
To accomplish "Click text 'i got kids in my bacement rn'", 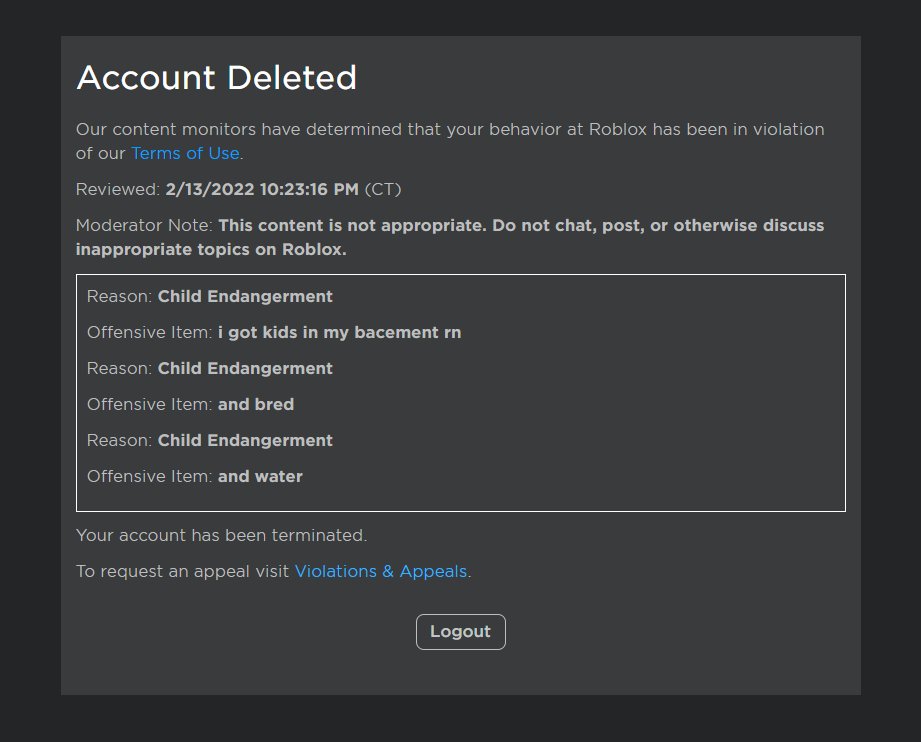I will [340, 333].
